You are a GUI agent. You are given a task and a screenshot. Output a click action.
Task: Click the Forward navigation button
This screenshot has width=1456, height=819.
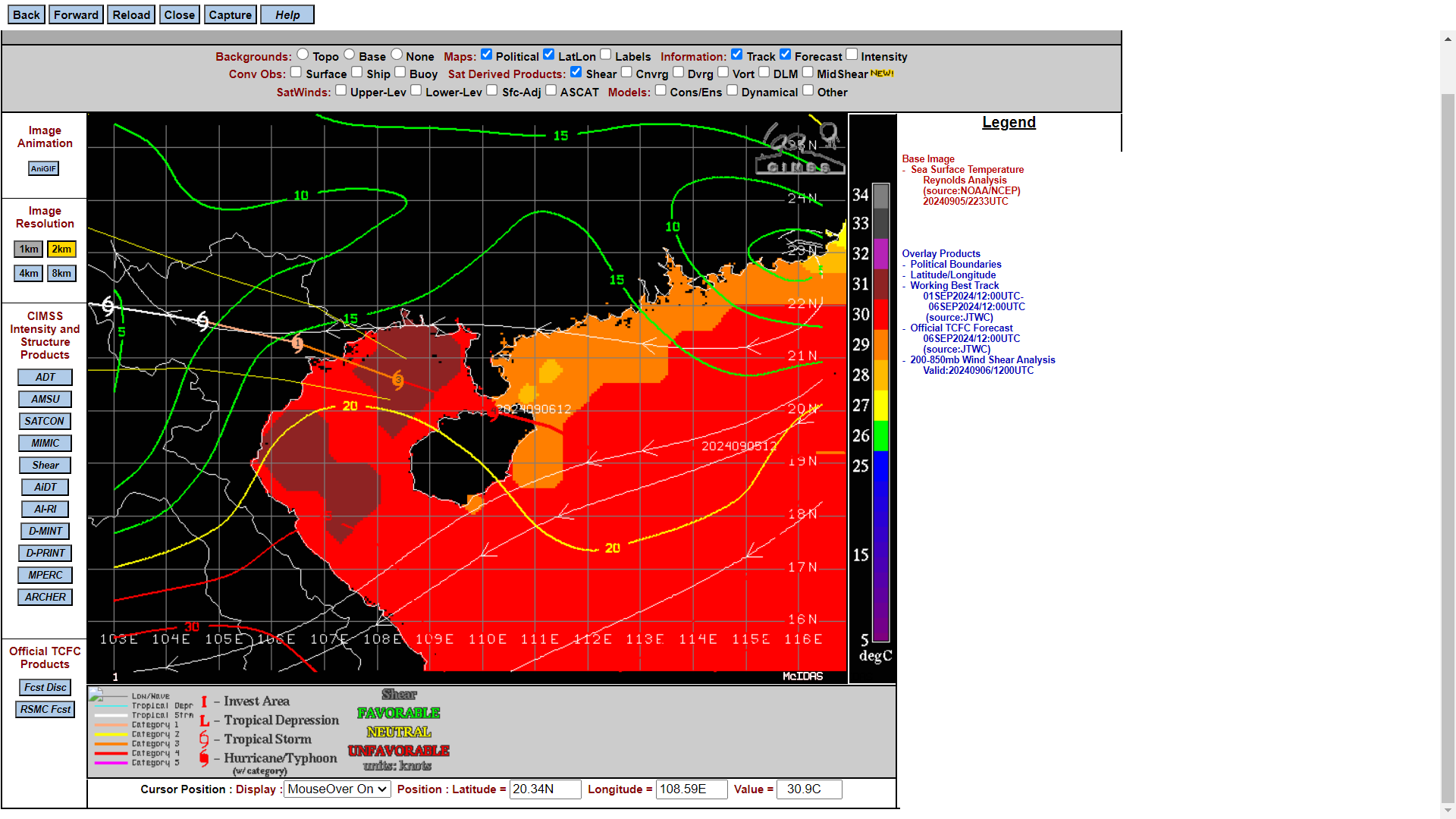coord(76,14)
